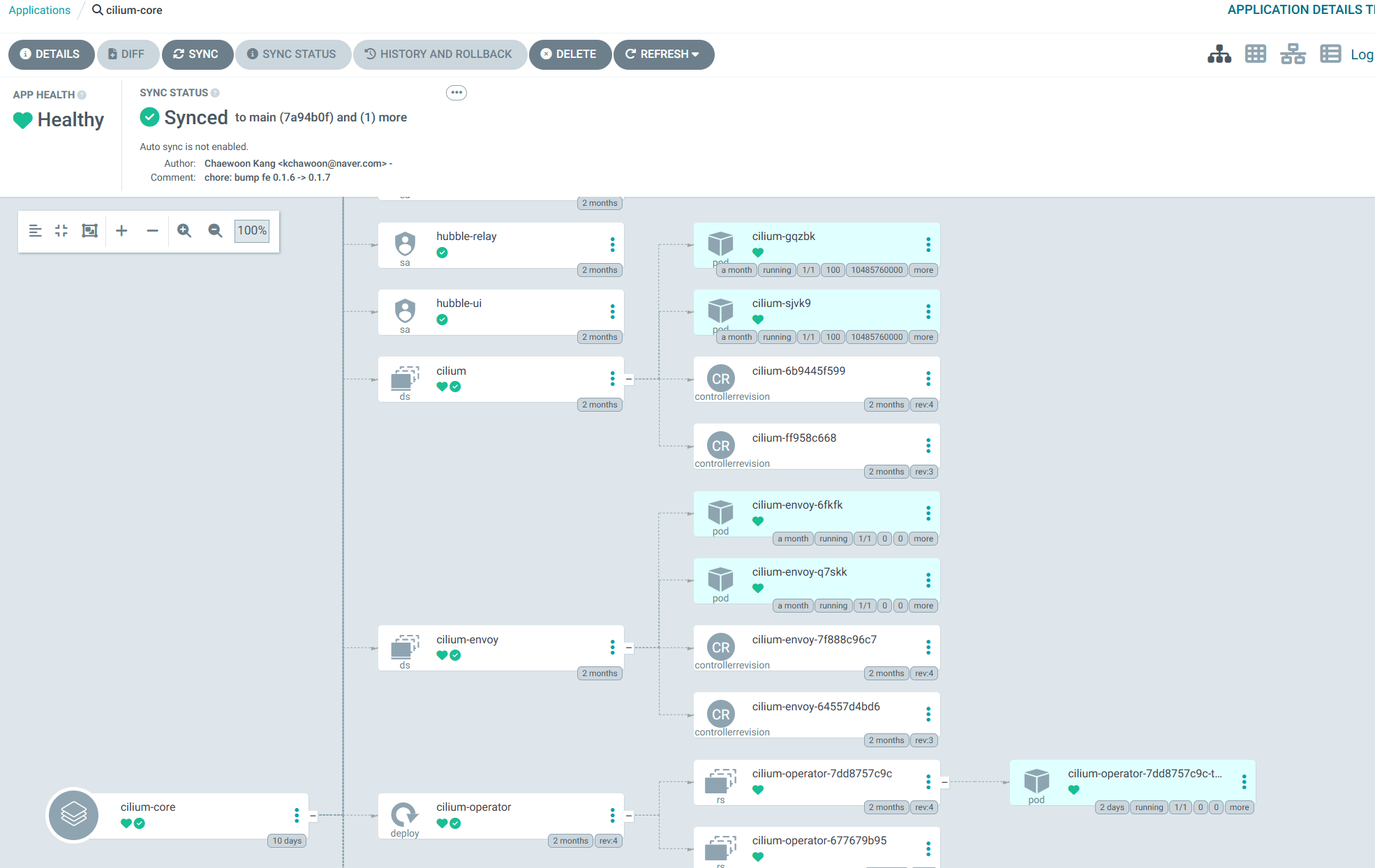Open options menu on cilium-operator deployment
Viewport: 1375px width, 868px height.
(x=612, y=815)
